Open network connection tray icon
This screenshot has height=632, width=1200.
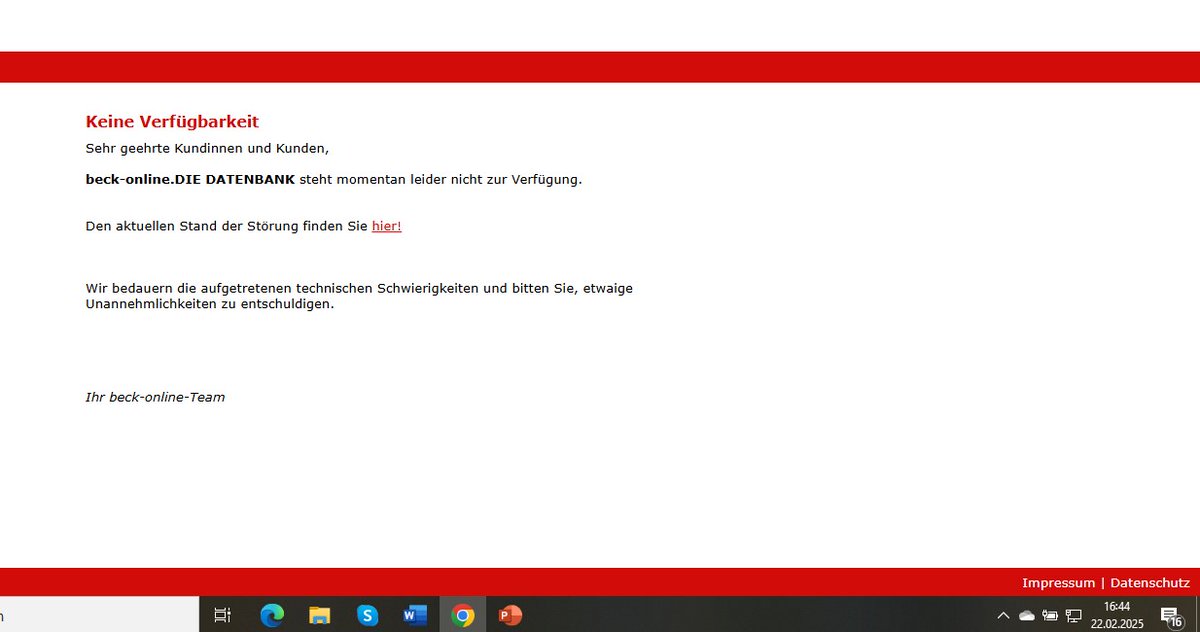coord(1074,615)
